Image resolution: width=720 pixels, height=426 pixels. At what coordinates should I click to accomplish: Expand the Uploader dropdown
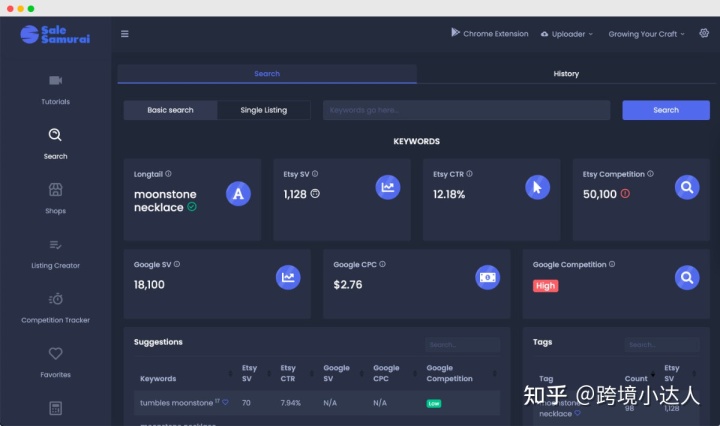coord(567,34)
